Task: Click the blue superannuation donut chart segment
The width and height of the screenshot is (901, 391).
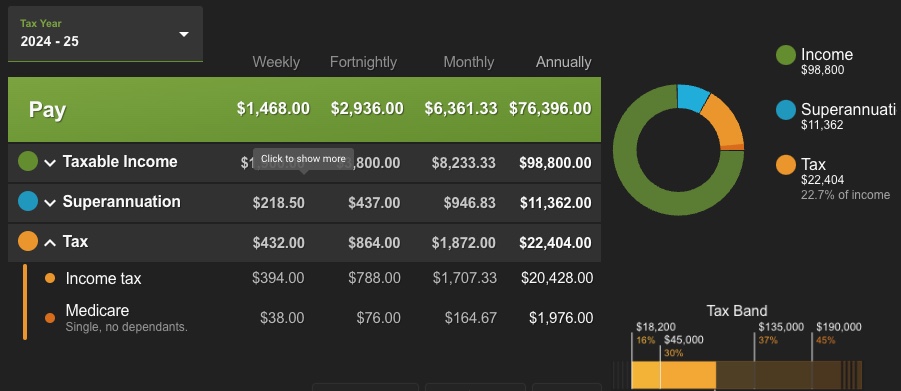Action: click(694, 97)
